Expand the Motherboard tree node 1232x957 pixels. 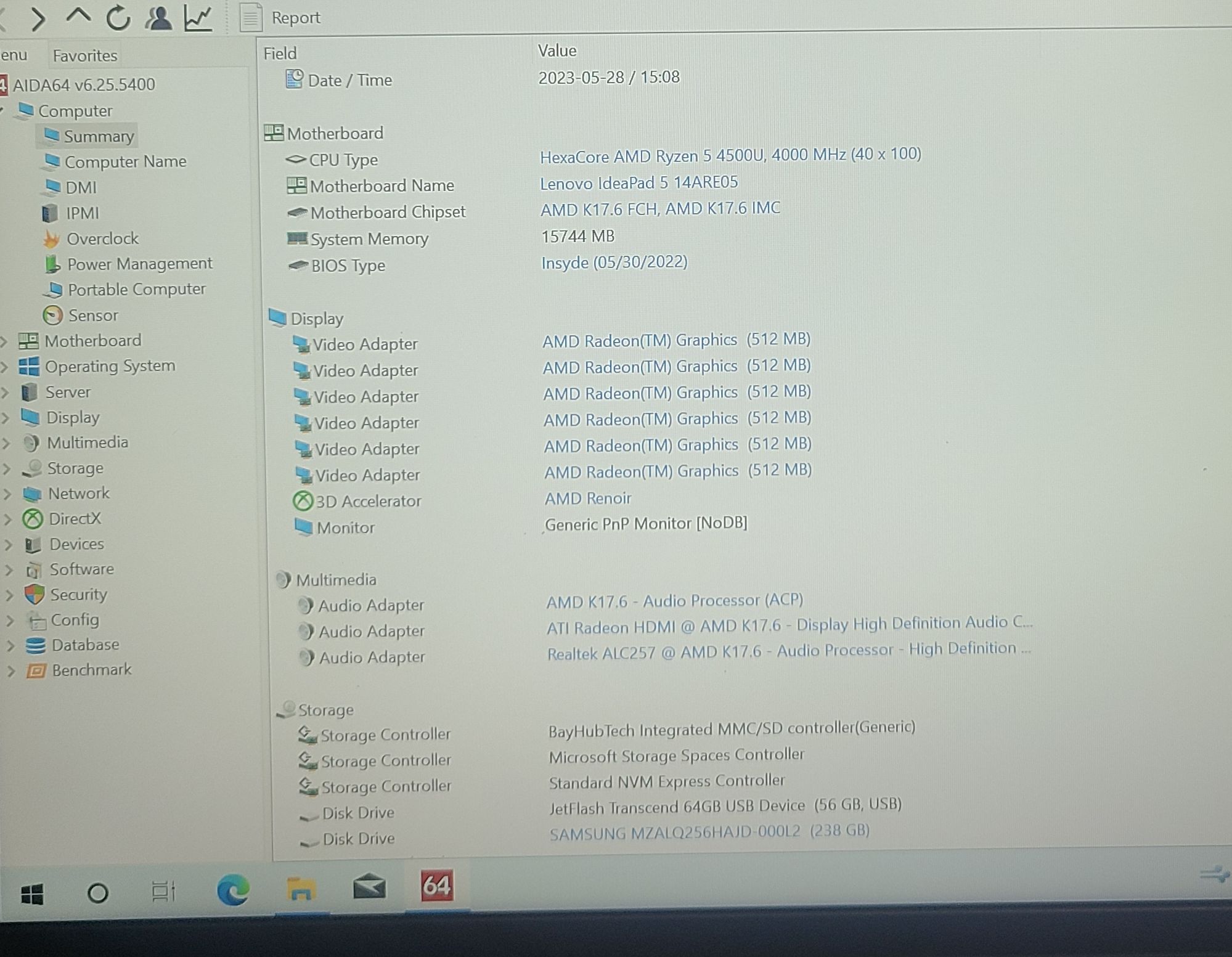click(4, 341)
